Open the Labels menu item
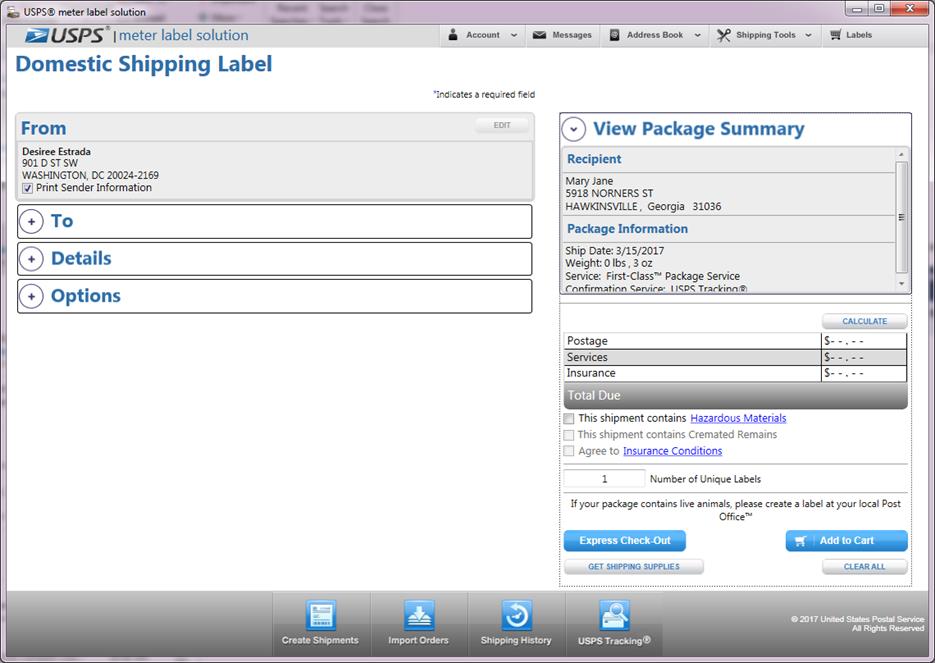The image size is (935, 663). click(x=851, y=35)
